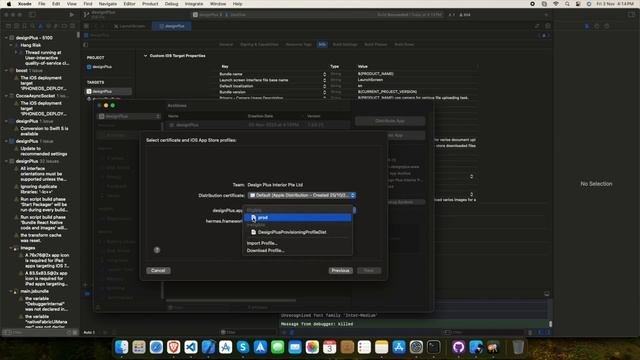Viewport: 640px width, 360px height.
Task: Open Visual Studio Code from the Dock
Action: (x=191, y=347)
